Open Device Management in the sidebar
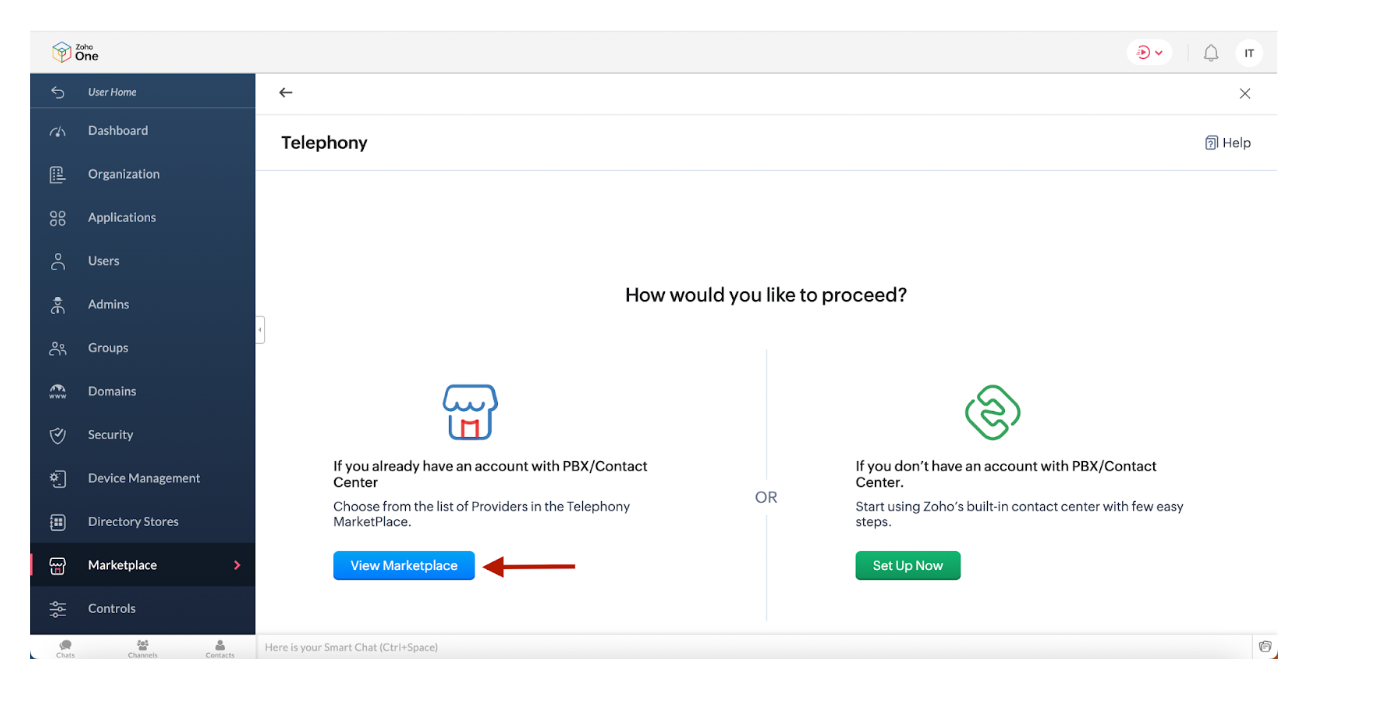Screen dimensions: 1382x702 143,479
